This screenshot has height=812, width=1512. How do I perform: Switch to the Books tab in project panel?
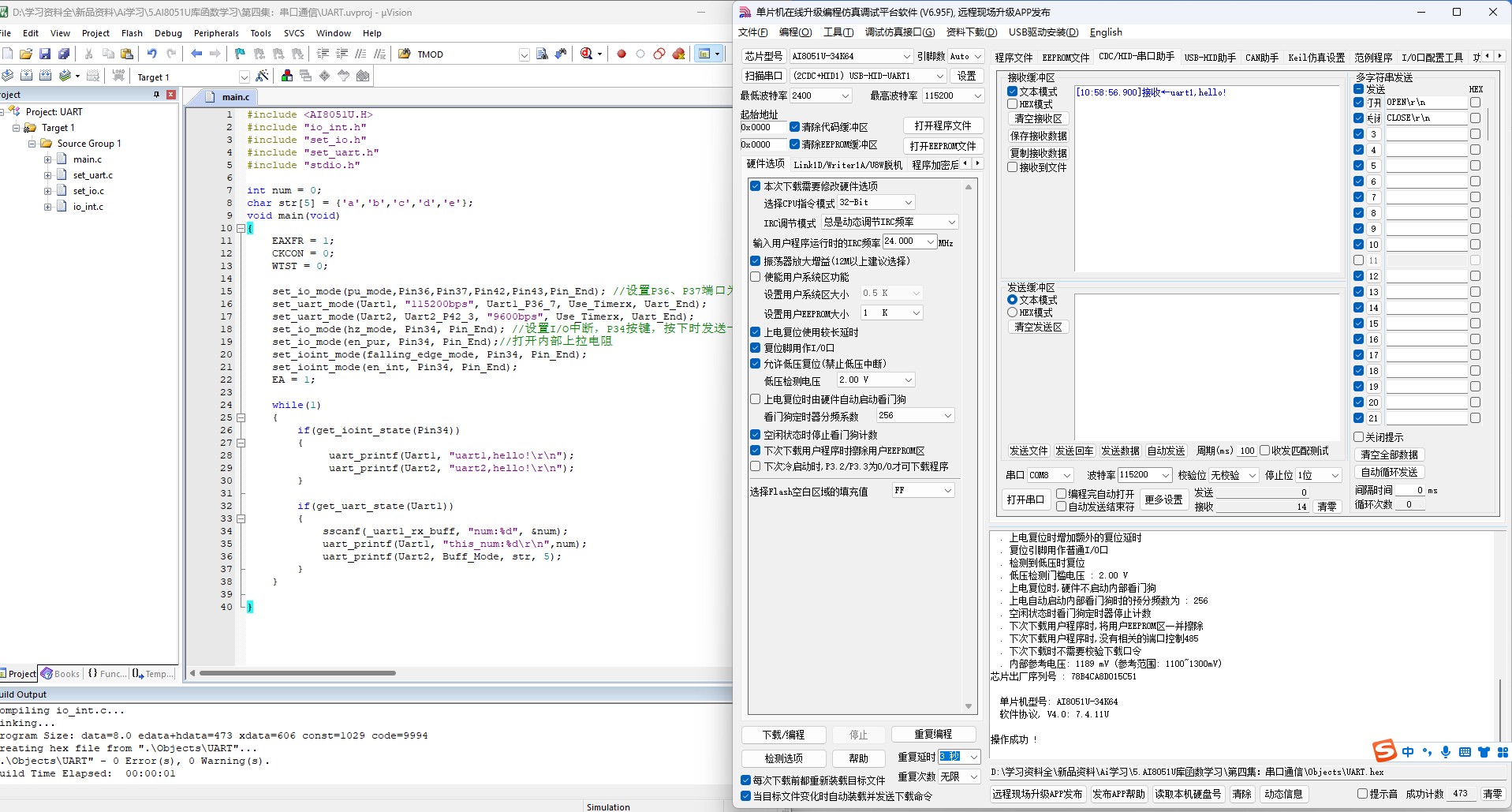point(61,674)
